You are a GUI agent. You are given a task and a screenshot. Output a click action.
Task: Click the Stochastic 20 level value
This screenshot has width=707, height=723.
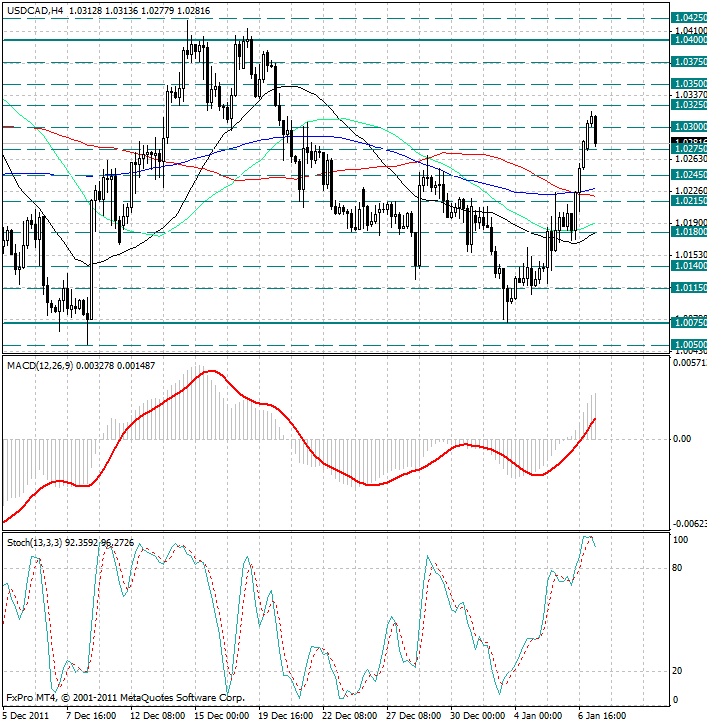(x=677, y=670)
